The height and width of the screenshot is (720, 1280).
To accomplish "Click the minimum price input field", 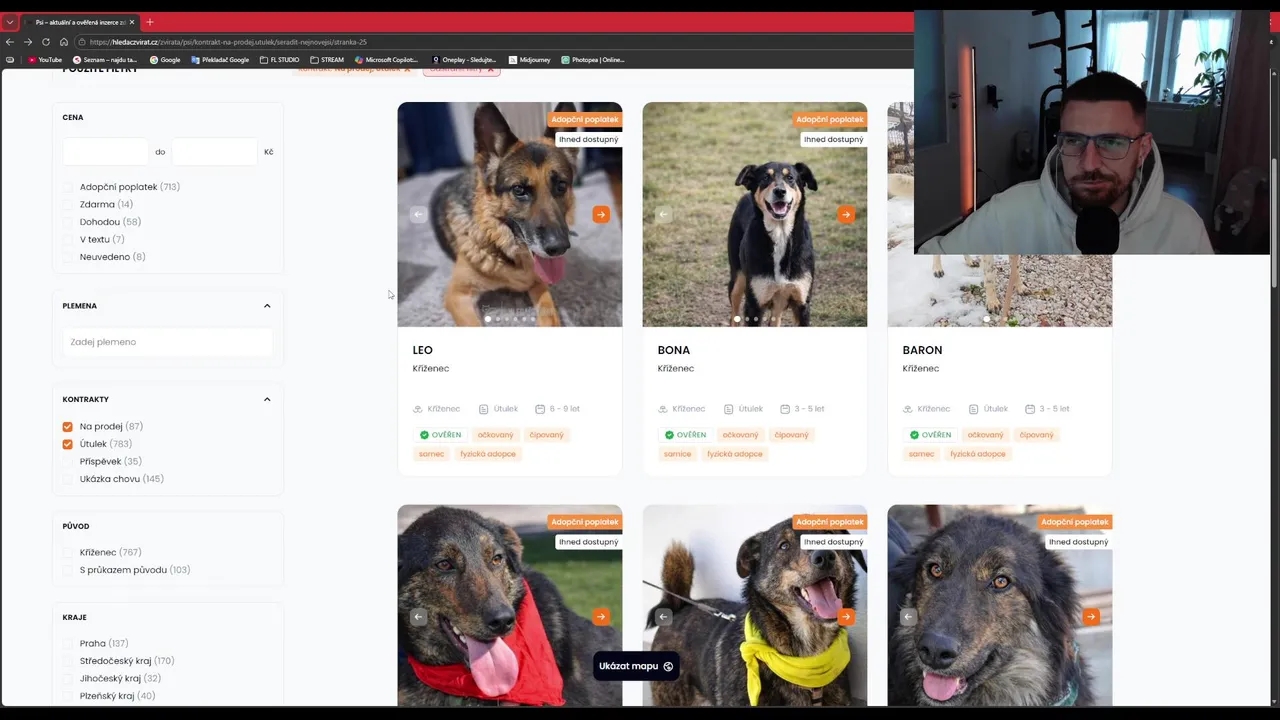I will click(x=105, y=152).
